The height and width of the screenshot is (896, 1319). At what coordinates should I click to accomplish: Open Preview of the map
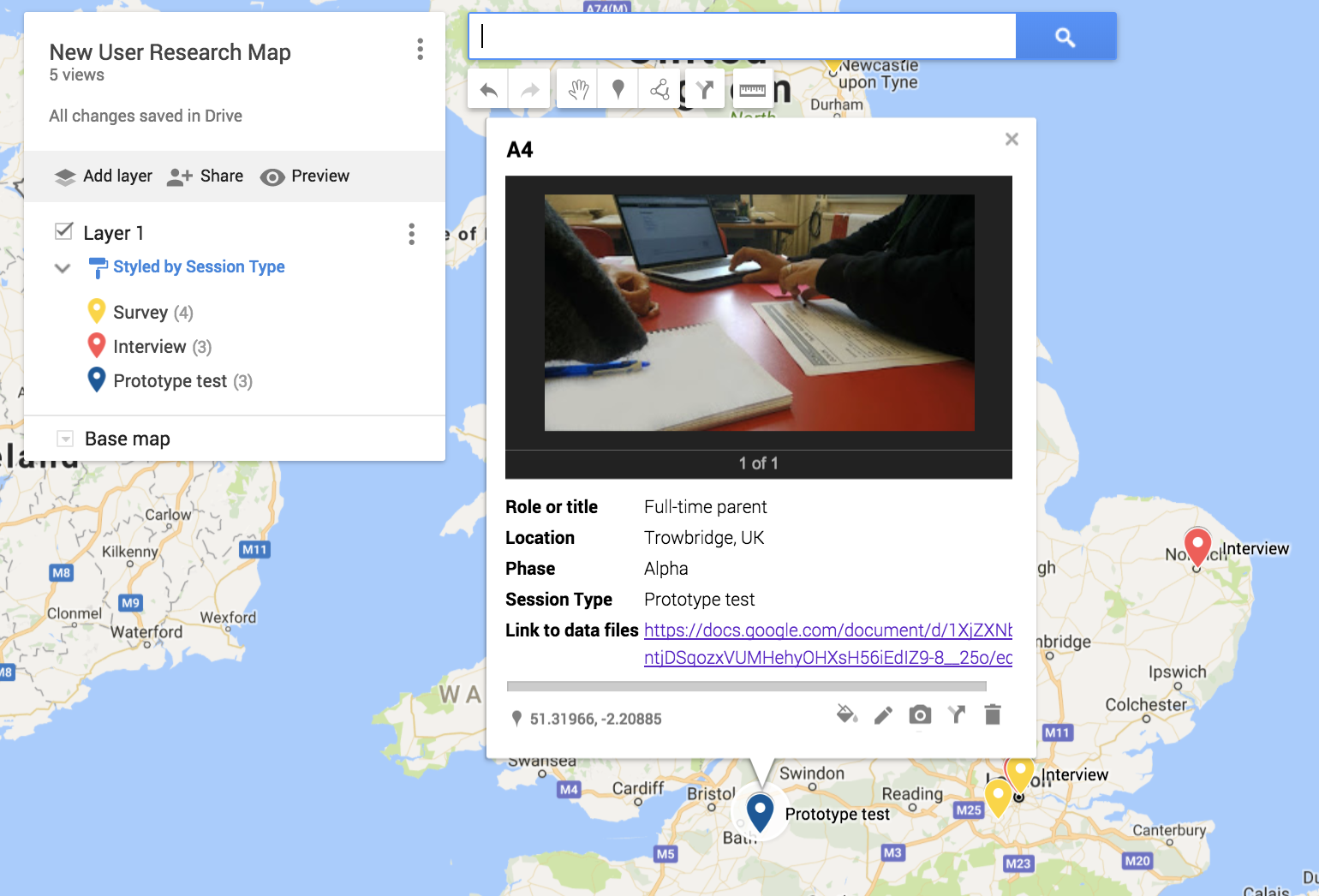tap(305, 176)
